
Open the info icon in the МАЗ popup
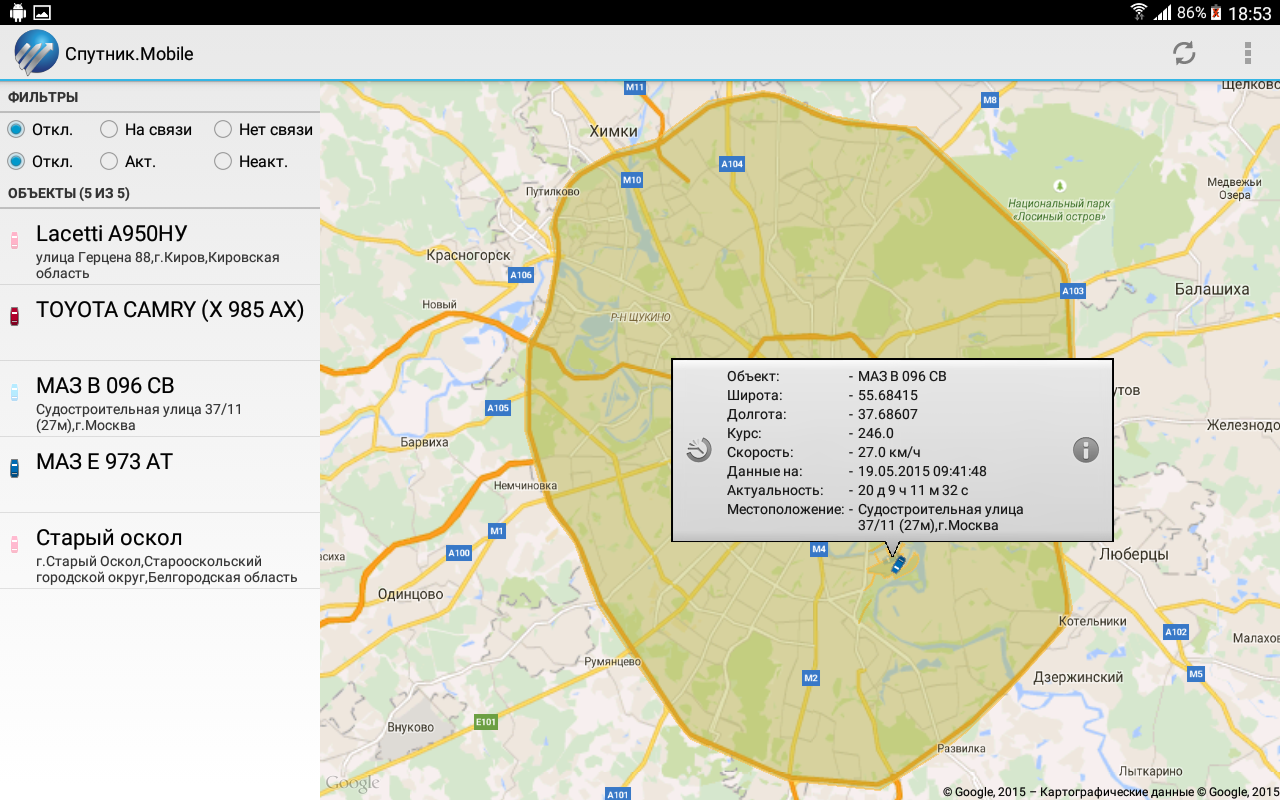coord(1086,450)
